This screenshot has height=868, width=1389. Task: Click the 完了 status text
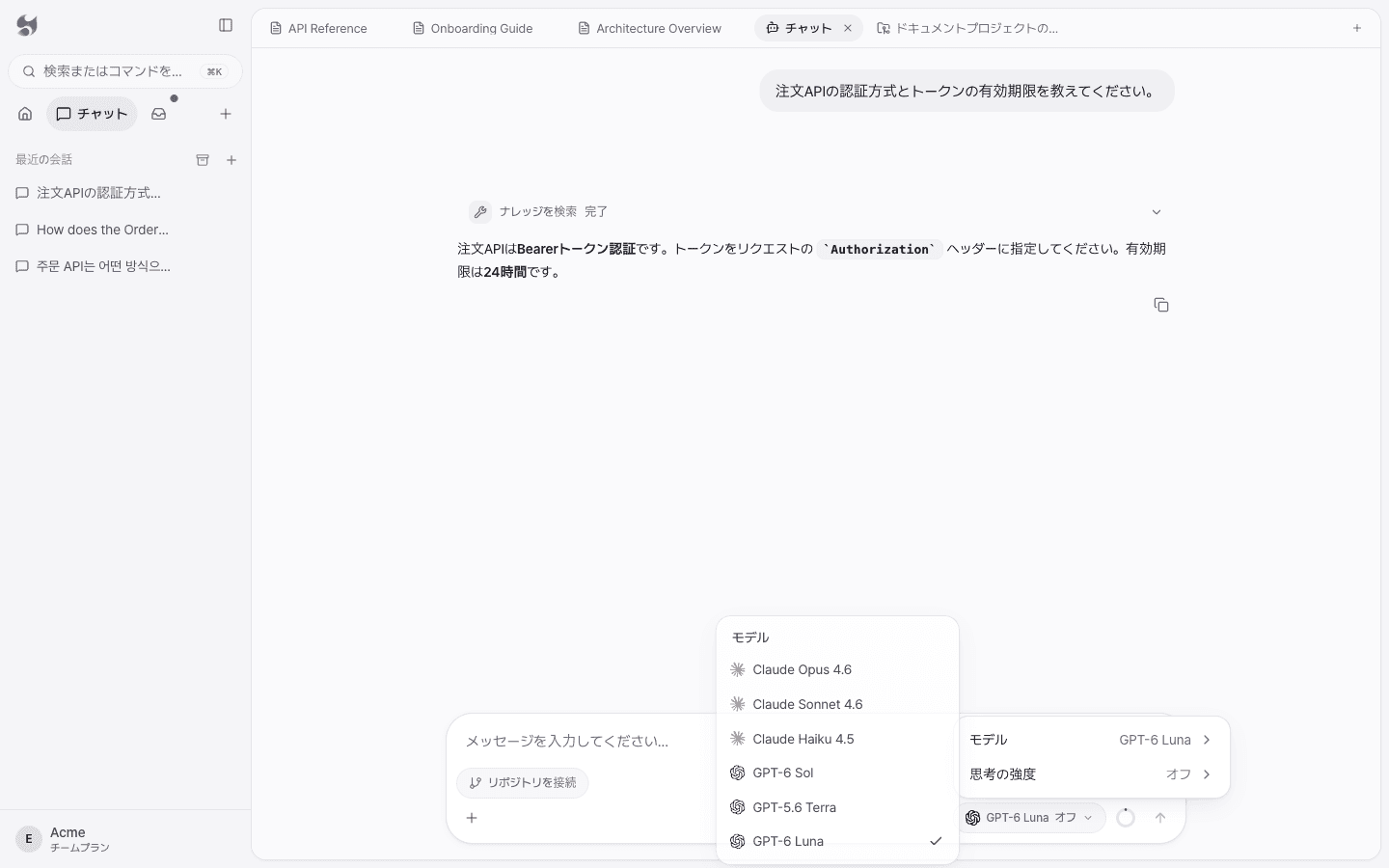click(x=596, y=212)
